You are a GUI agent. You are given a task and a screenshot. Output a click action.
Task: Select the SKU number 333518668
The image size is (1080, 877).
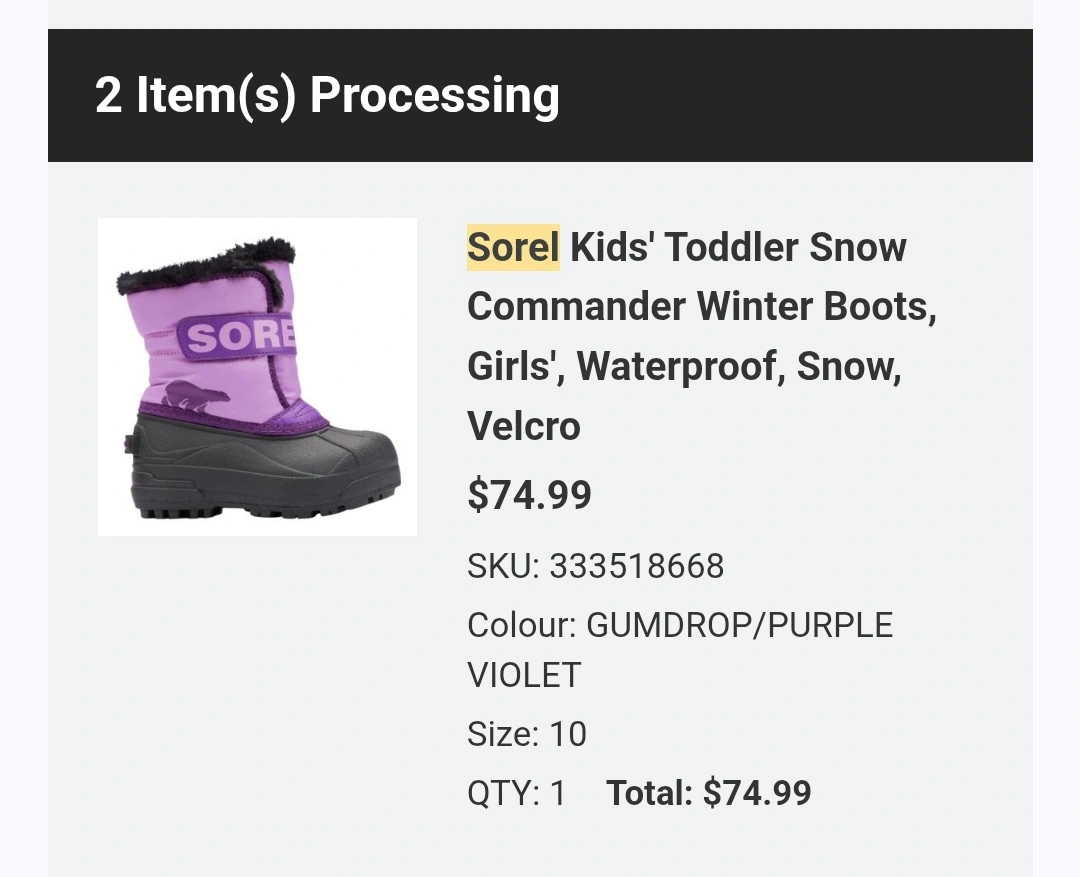[636, 567]
